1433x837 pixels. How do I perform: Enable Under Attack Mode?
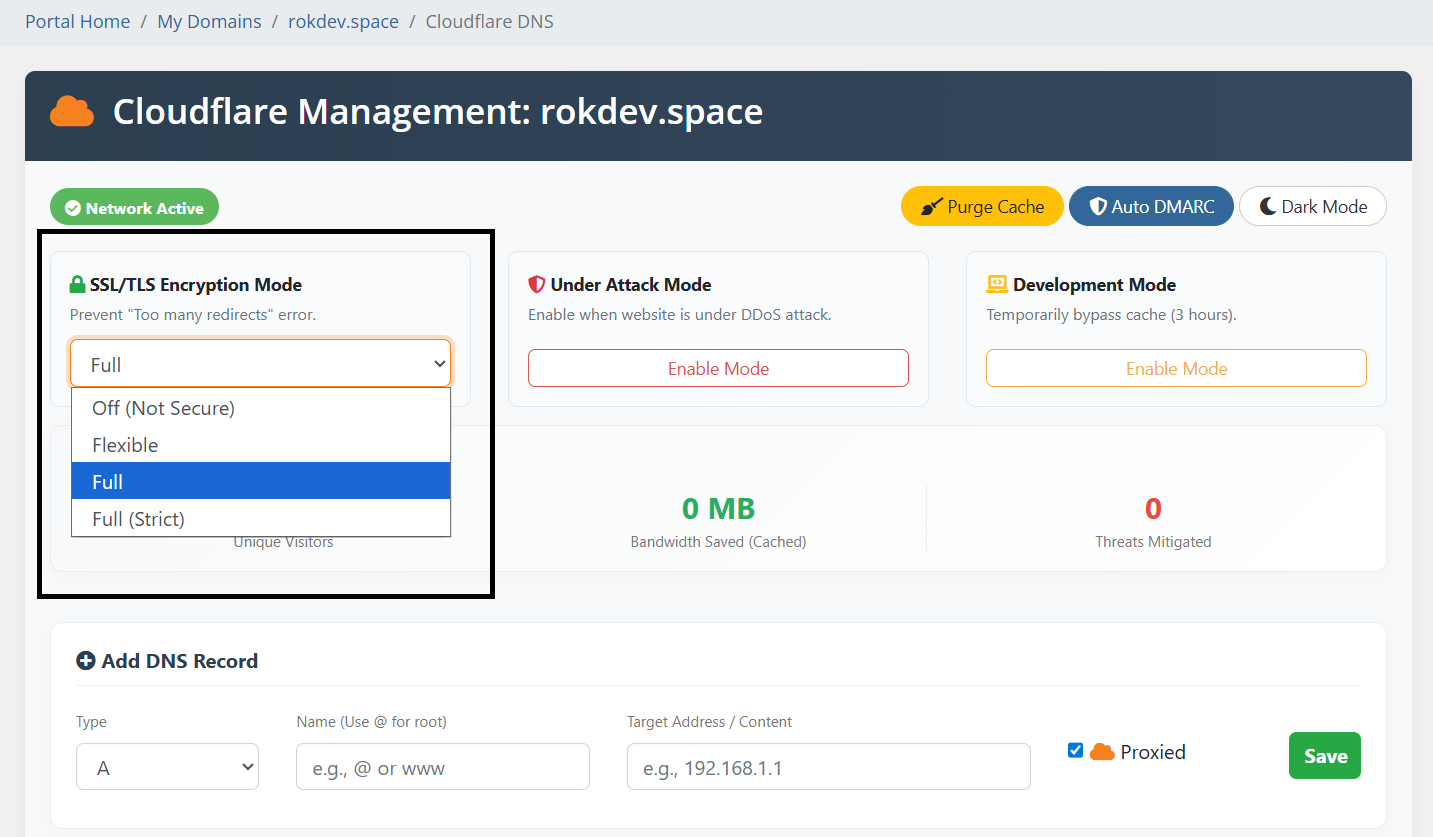718,368
